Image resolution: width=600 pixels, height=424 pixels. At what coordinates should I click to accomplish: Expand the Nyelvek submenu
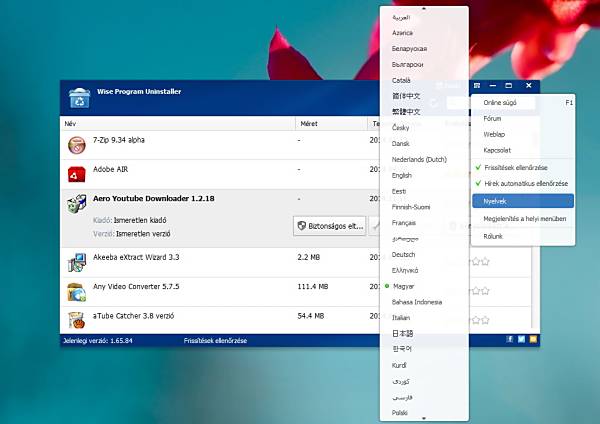(x=523, y=201)
